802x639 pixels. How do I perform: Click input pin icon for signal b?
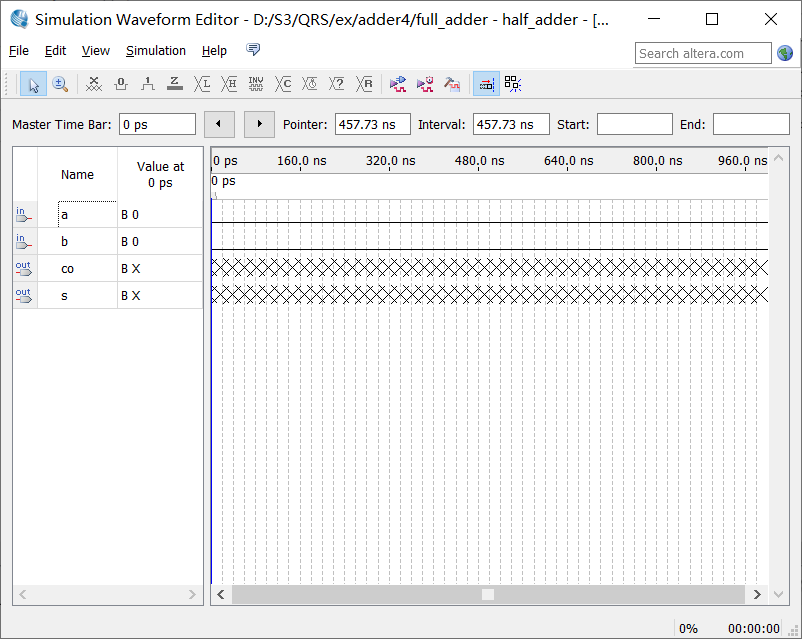(24, 242)
